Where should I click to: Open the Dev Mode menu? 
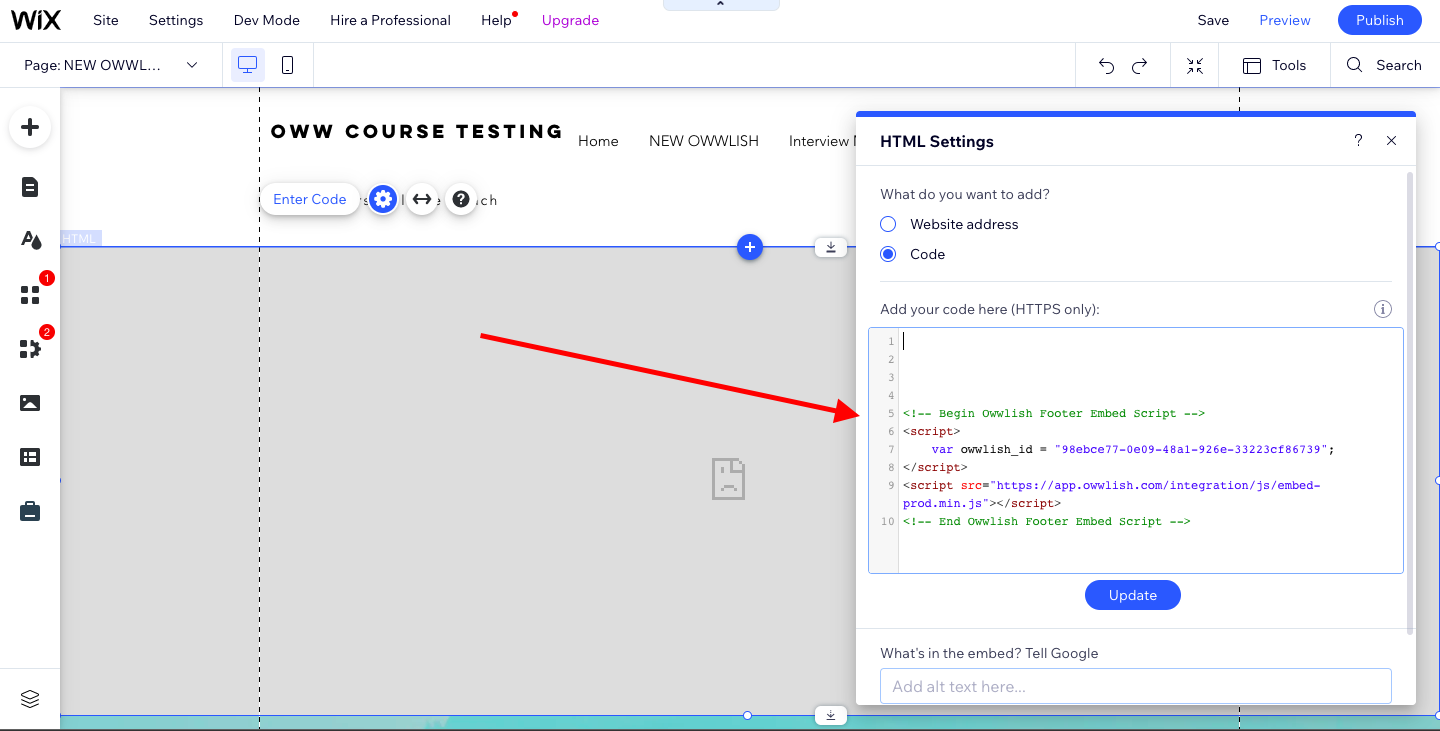(x=267, y=20)
